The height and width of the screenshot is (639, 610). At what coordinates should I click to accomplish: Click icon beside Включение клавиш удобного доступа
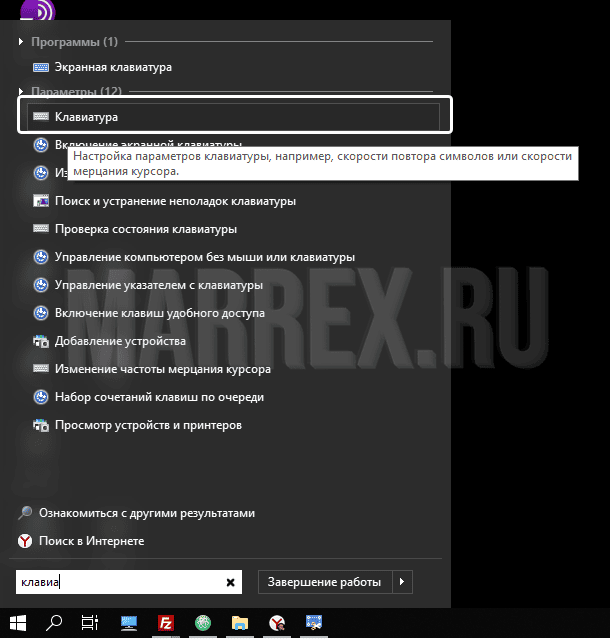coord(41,313)
